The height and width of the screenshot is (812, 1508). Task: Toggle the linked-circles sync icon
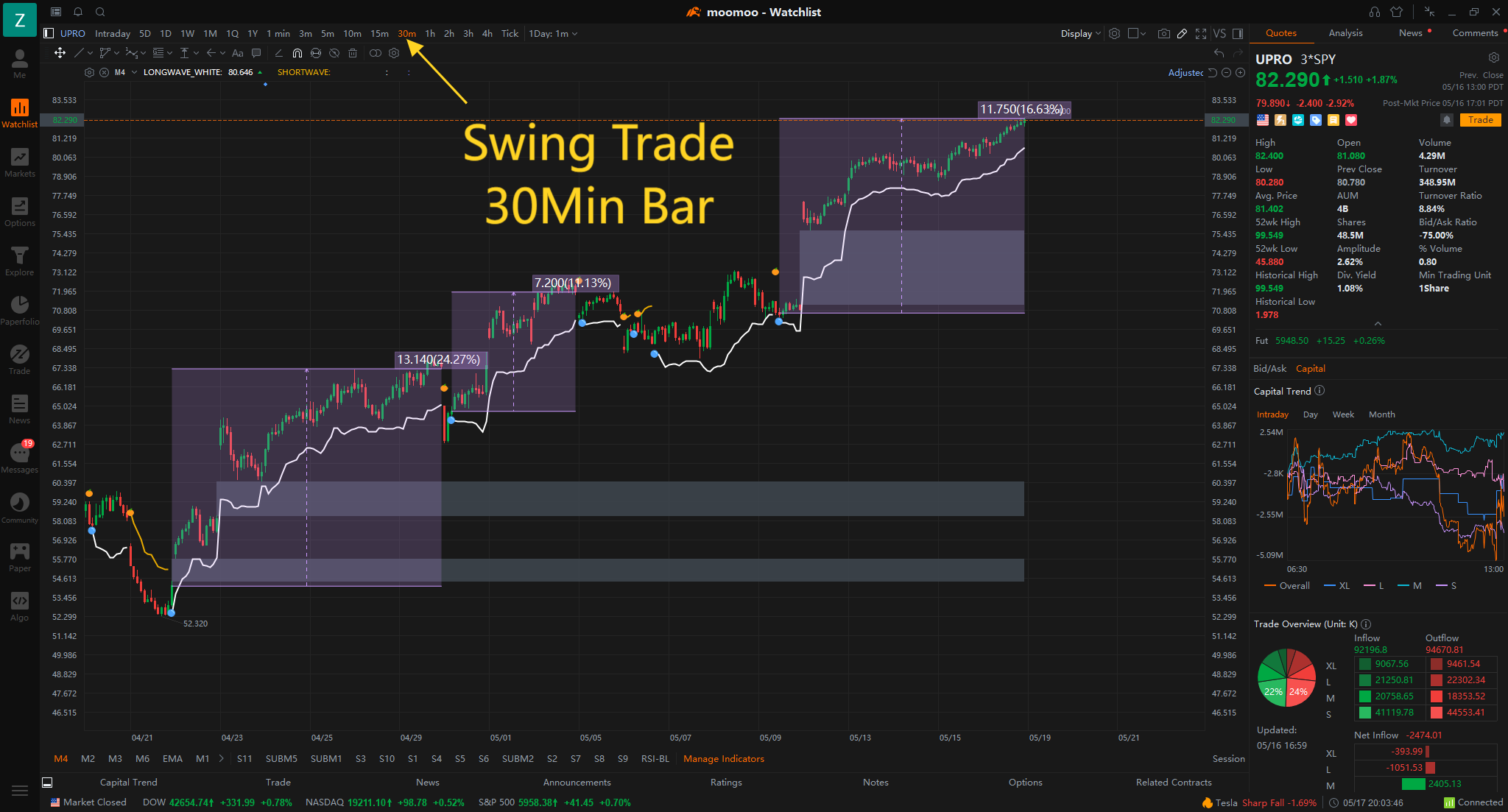(376, 53)
